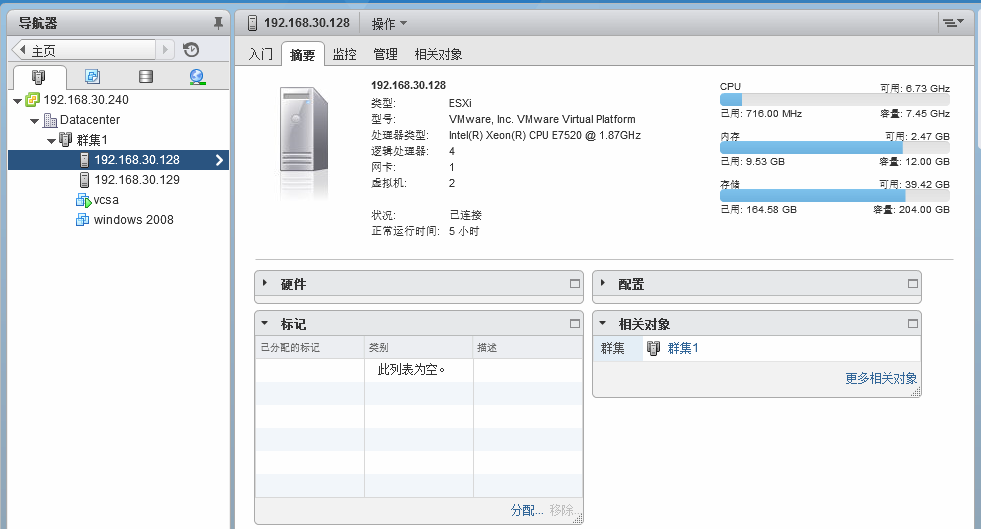Click the host icon in the title bar

(x=253, y=23)
